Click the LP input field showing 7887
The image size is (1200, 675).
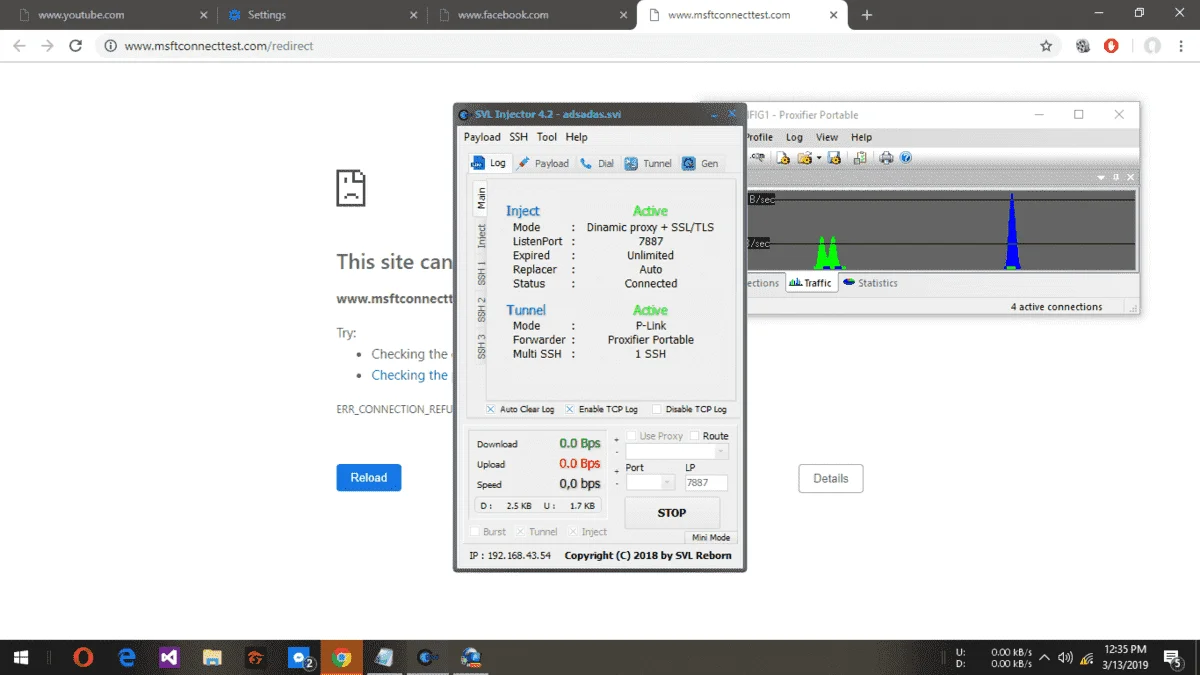click(x=706, y=483)
